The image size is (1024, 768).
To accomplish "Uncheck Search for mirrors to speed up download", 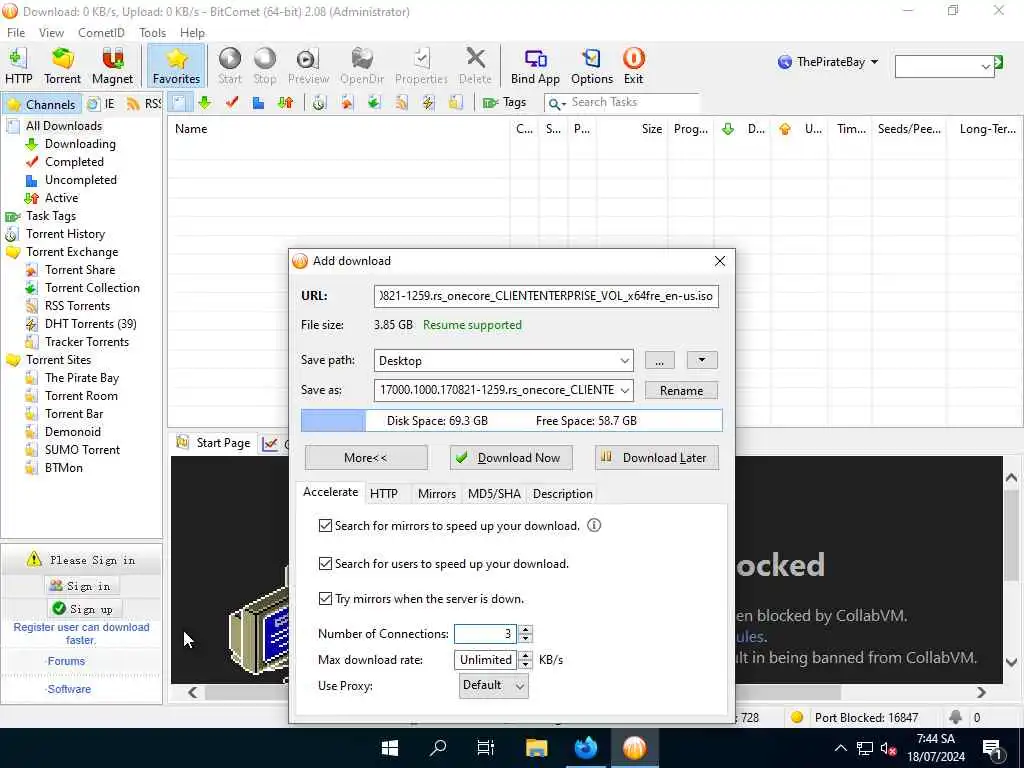I will [325, 526].
